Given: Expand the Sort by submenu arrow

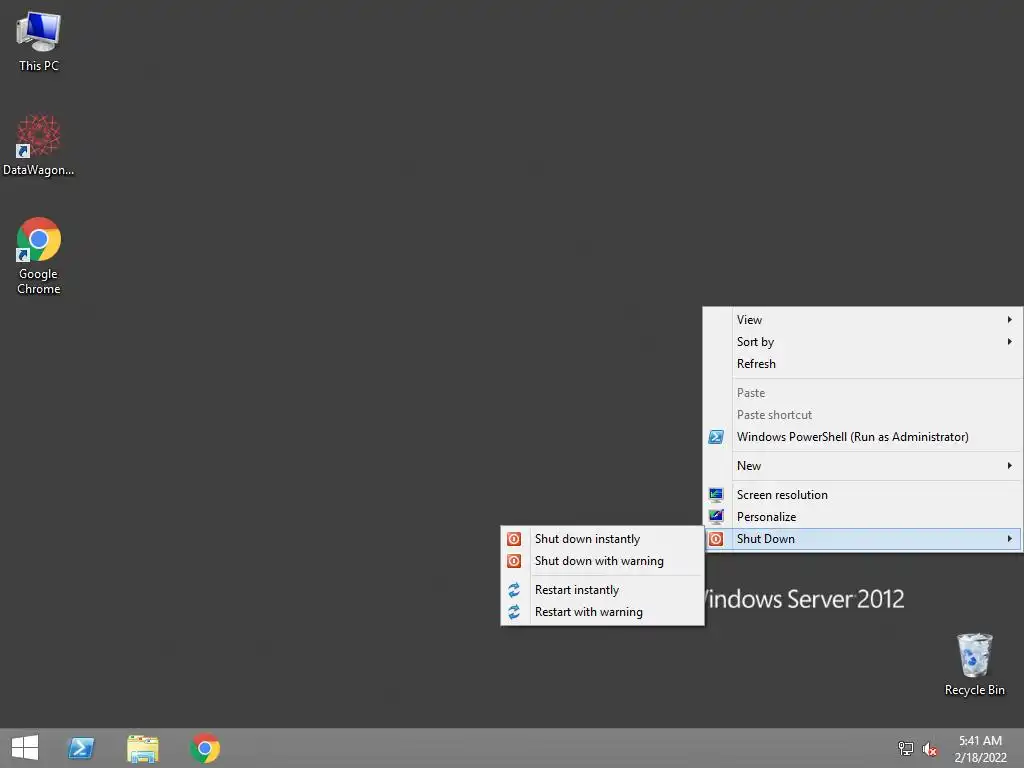Looking at the screenshot, I should [1010, 342].
